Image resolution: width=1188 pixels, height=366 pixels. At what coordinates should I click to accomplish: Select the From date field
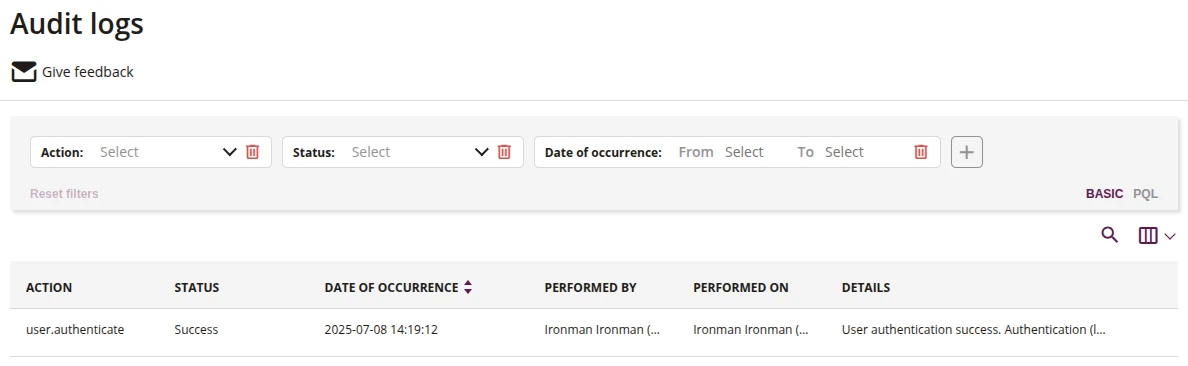[x=744, y=152]
